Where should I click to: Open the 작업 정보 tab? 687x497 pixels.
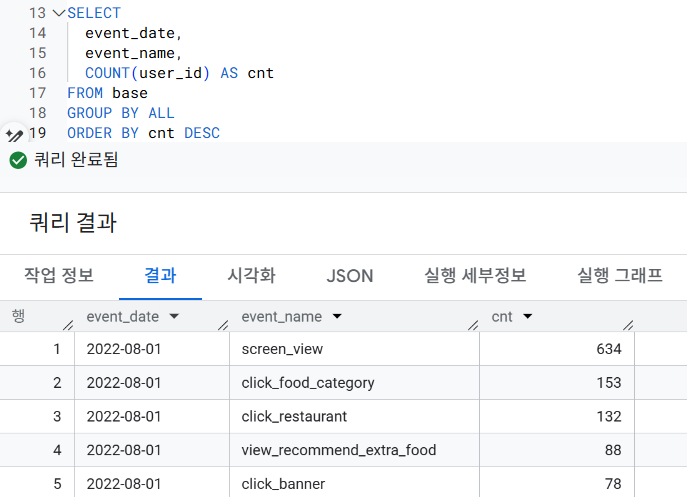click(59, 276)
